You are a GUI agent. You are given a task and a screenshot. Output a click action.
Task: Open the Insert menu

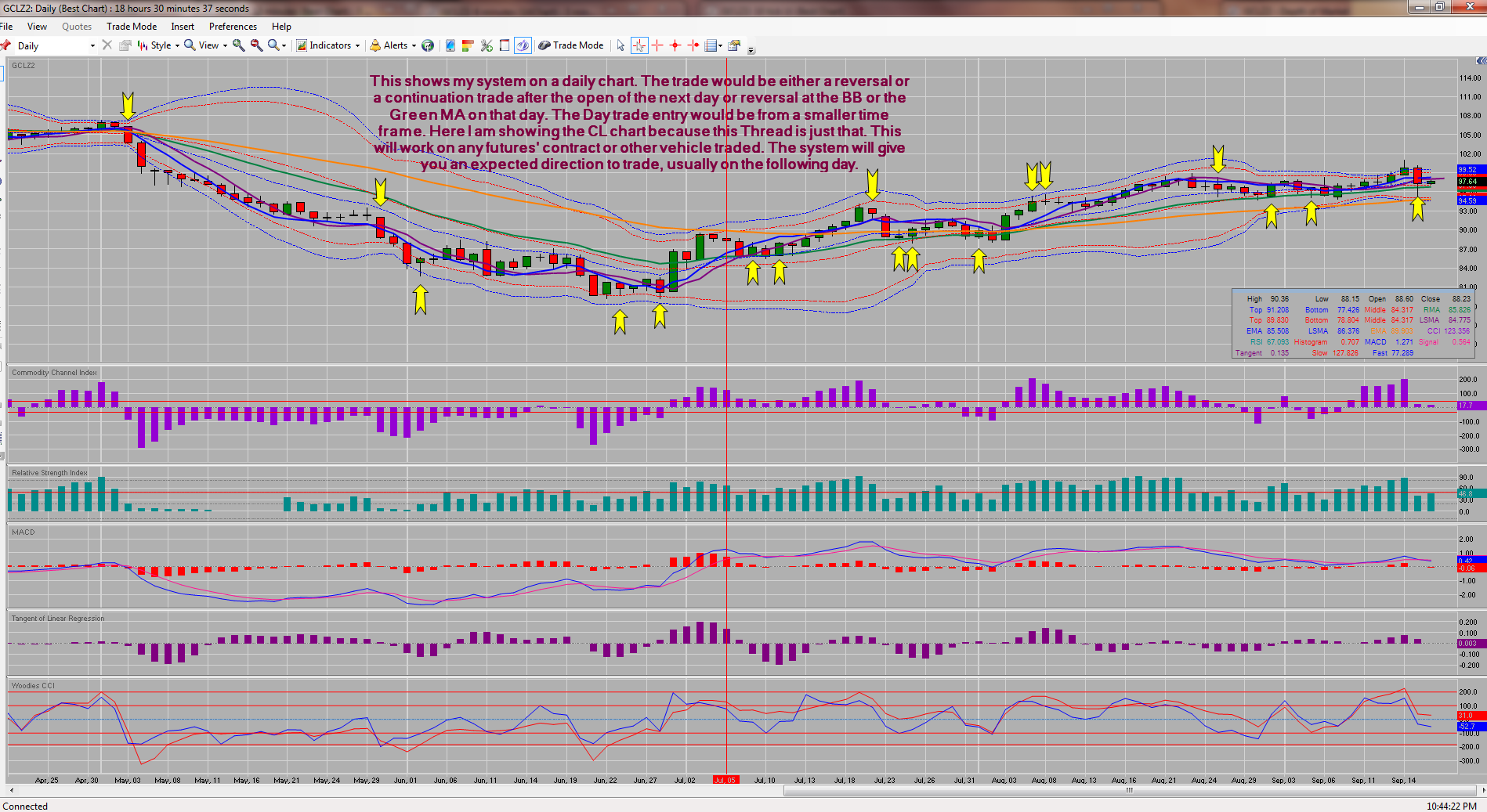click(x=183, y=27)
